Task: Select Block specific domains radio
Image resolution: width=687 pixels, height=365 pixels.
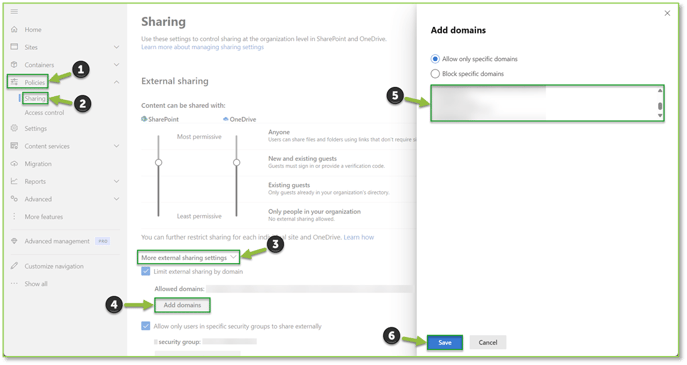Action: tap(435, 74)
